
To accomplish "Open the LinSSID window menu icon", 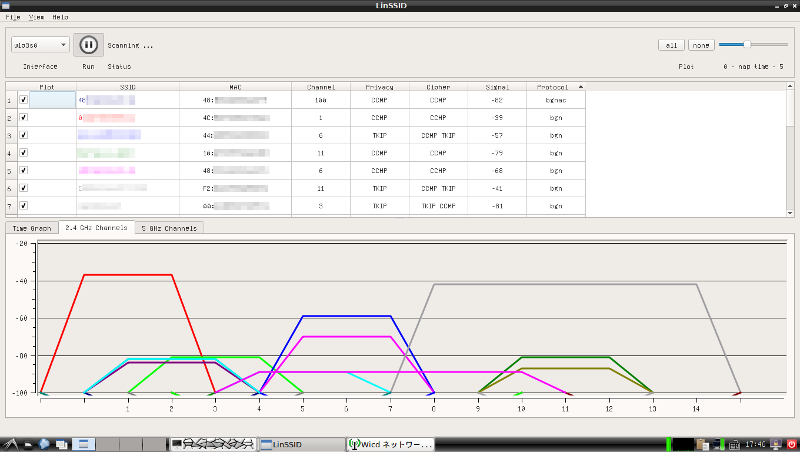I will tap(6, 6).
